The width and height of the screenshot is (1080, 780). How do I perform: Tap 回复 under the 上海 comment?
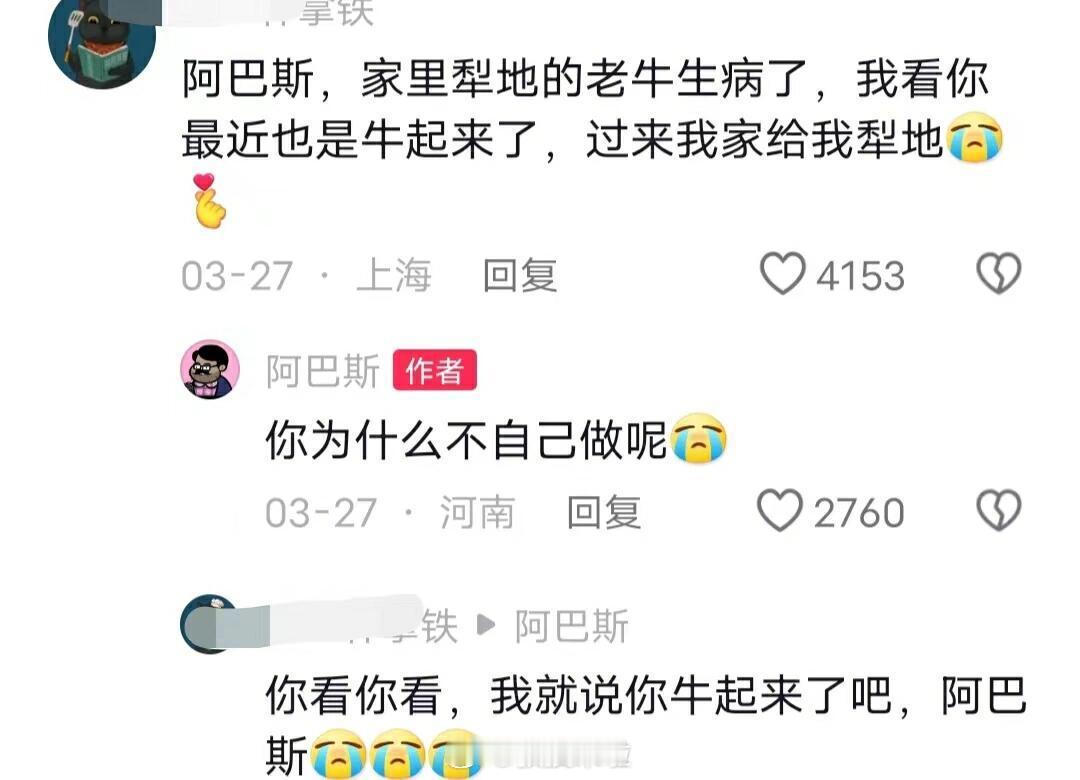pyautogui.click(x=519, y=275)
